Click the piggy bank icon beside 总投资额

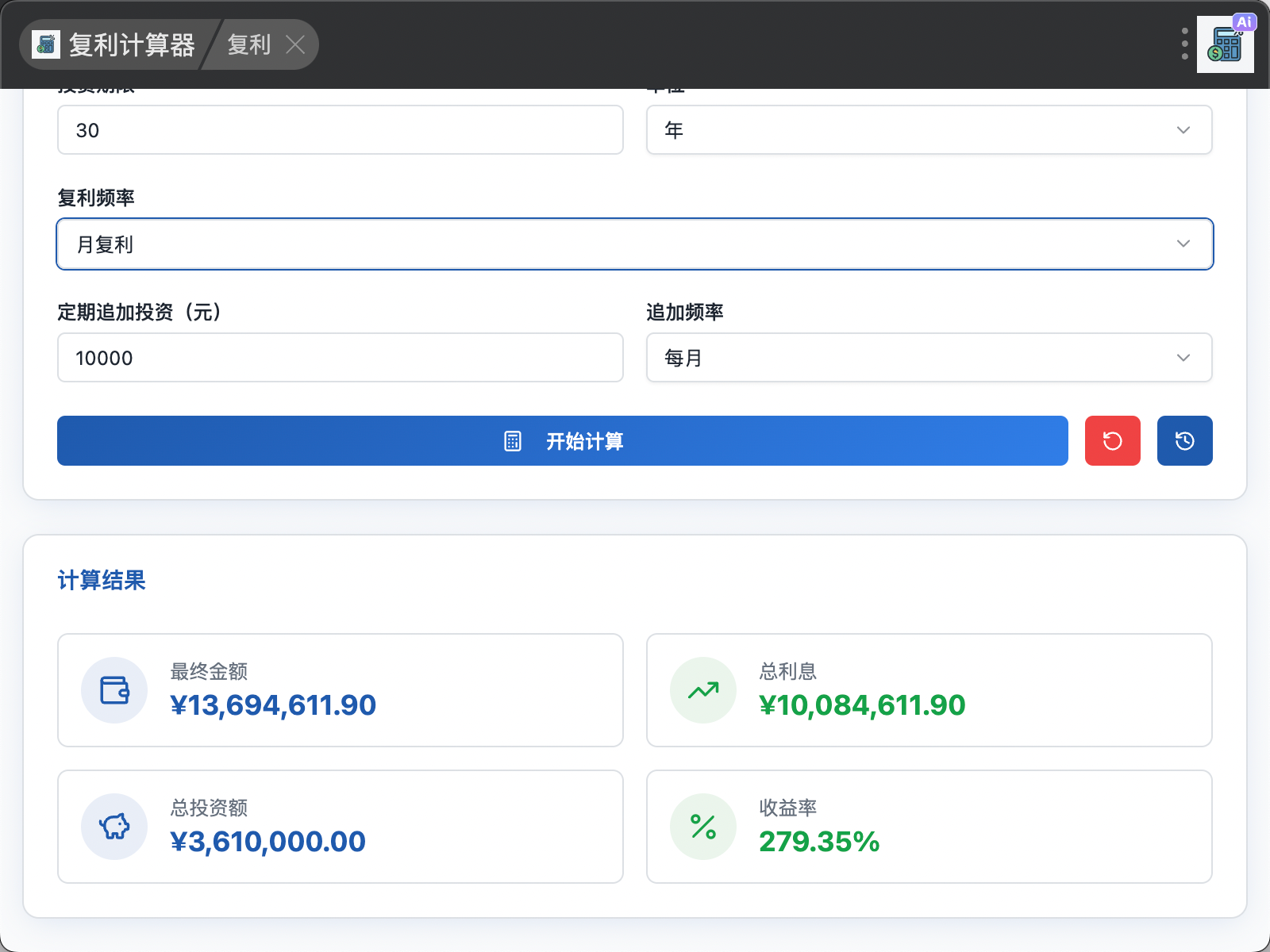pyautogui.click(x=114, y=827)
